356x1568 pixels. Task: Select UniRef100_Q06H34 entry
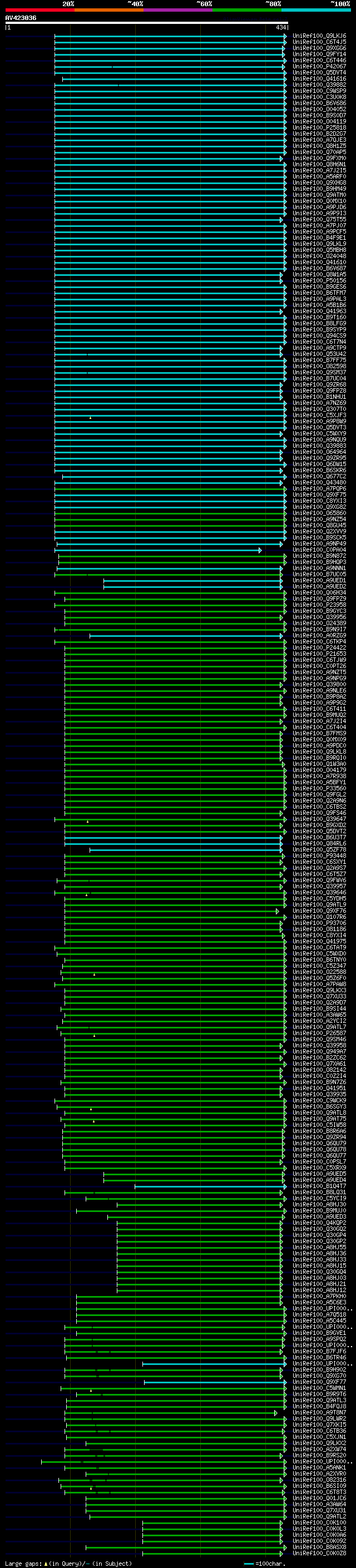pos(319,592)
